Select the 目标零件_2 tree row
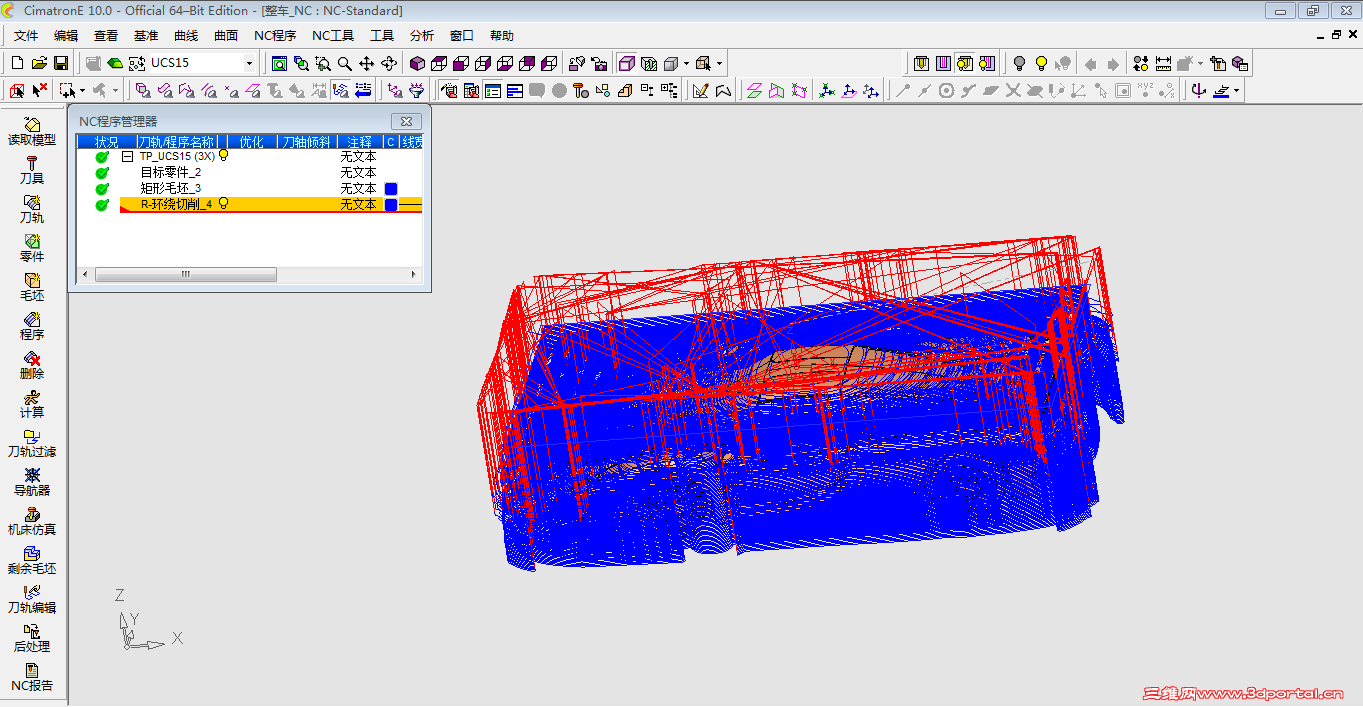Viewport: 1363px width, 707px height. point(170,172)
